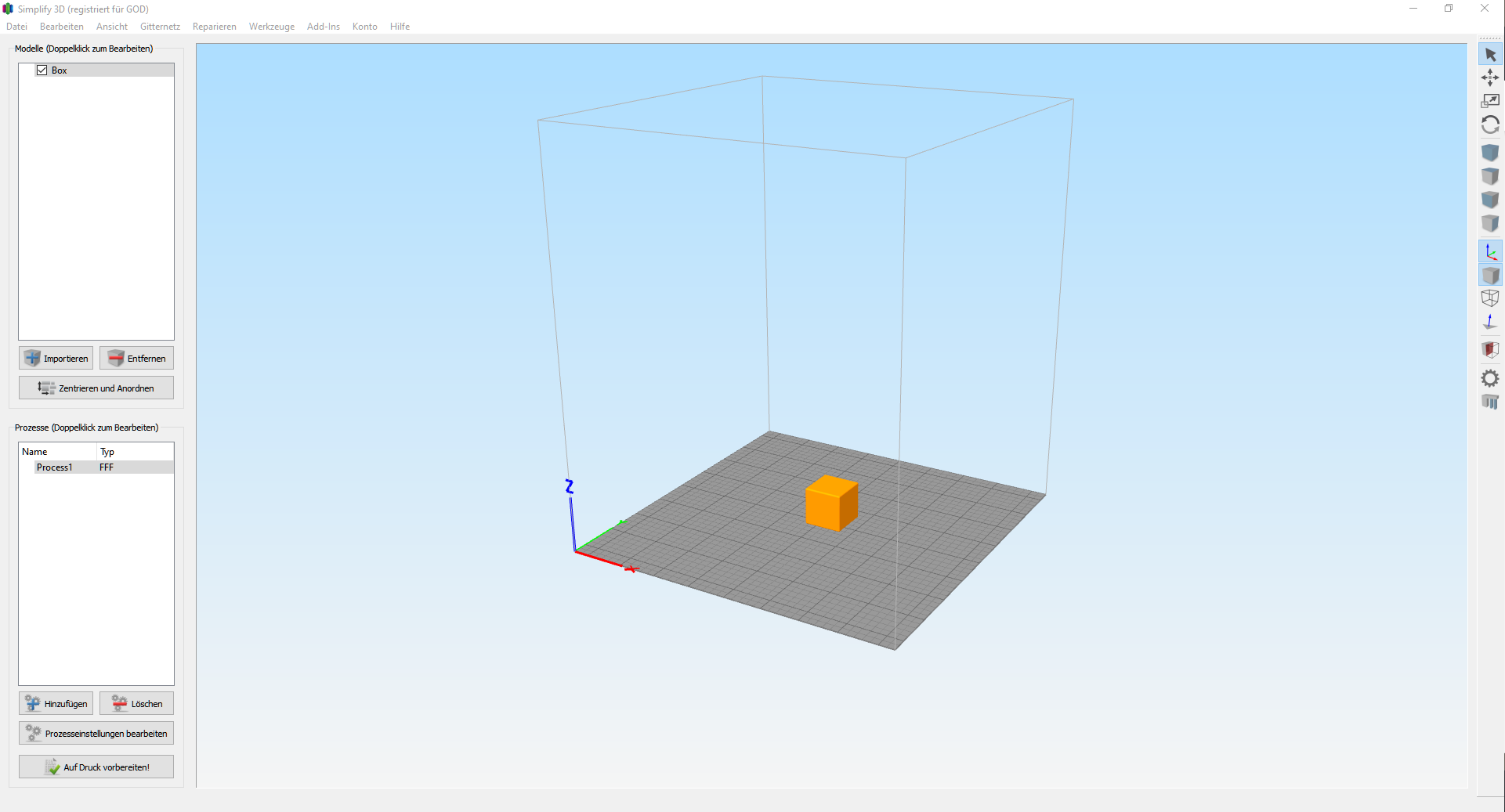Open the Reparieren menu
The height and width of the screenshot is (812, 1505).
[x=215, y=27]
